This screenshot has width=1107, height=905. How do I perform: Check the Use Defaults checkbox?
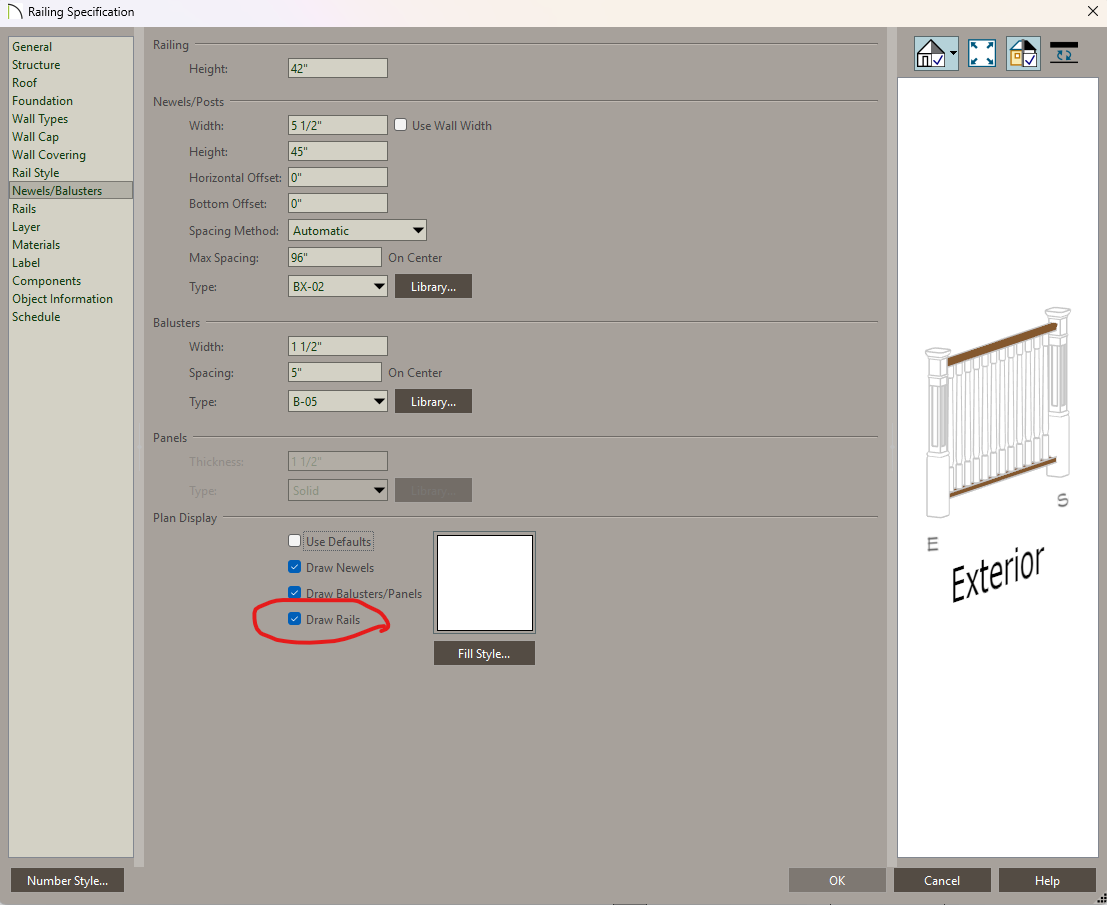point(295,541)
